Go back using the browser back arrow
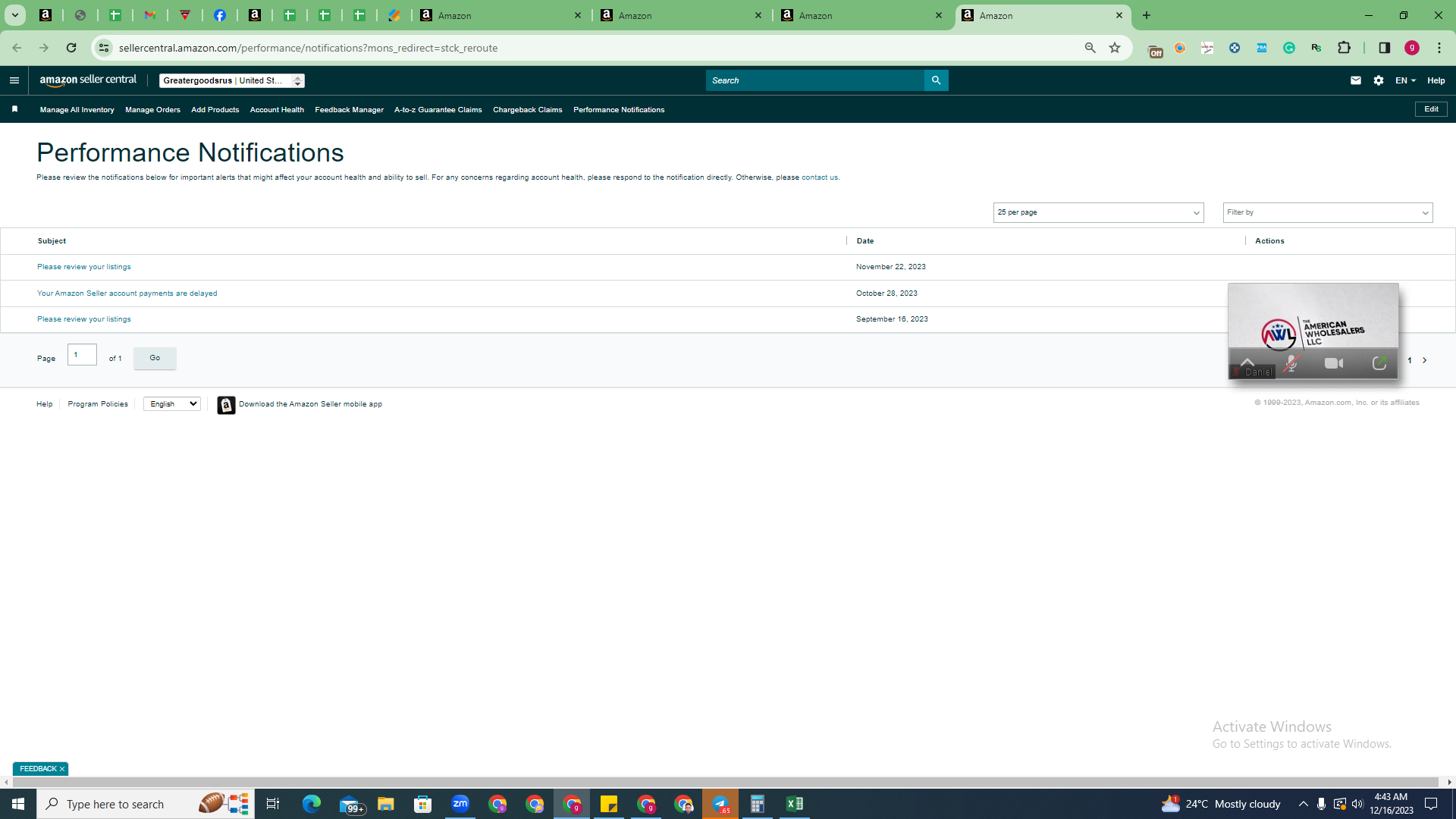 click(x=17, y=48)
